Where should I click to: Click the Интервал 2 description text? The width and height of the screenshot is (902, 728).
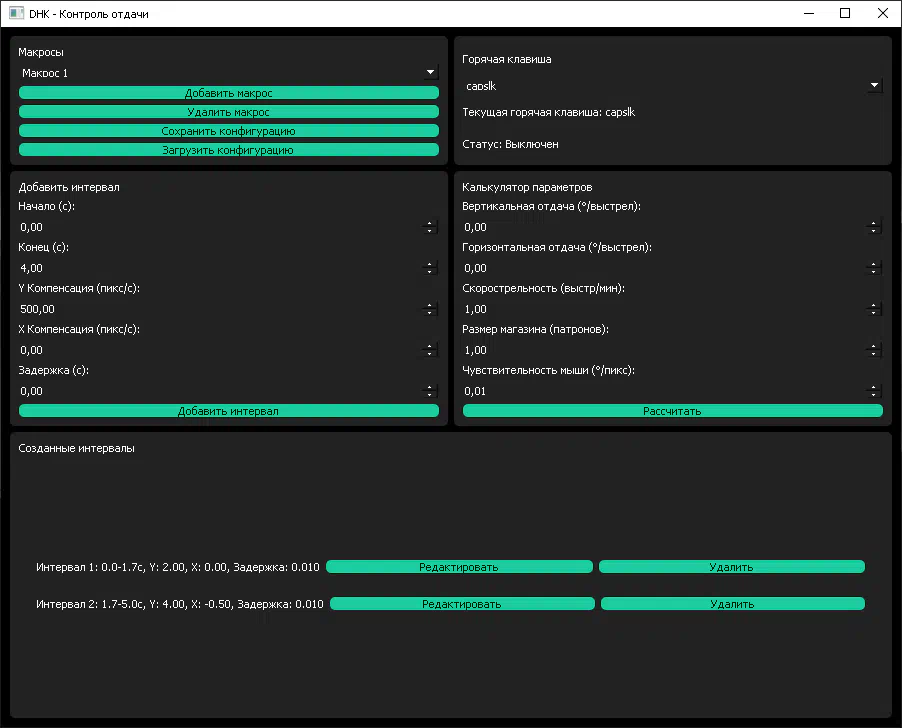coord(179,604)
